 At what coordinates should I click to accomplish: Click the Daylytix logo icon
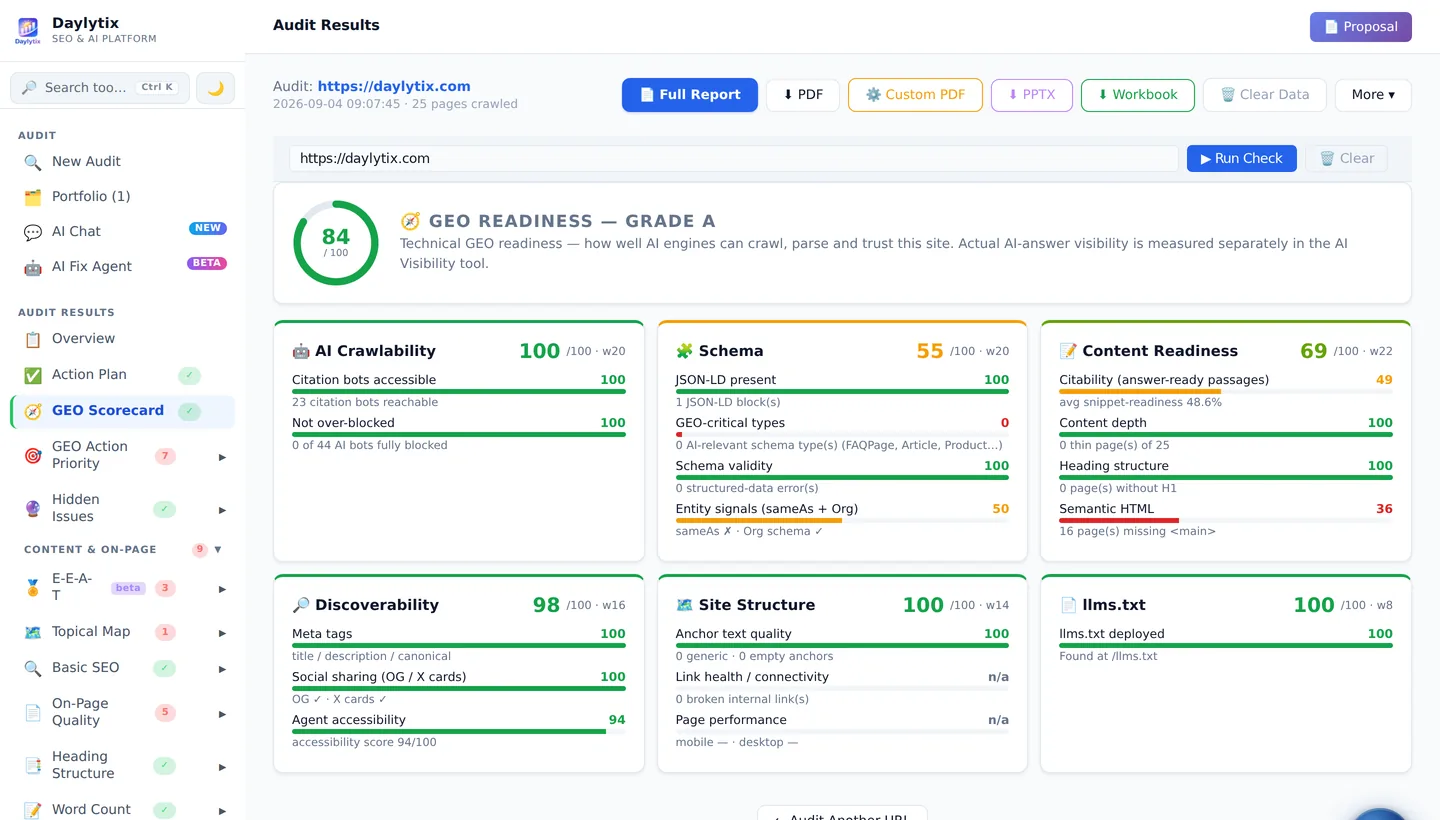[x=28, y=30]
